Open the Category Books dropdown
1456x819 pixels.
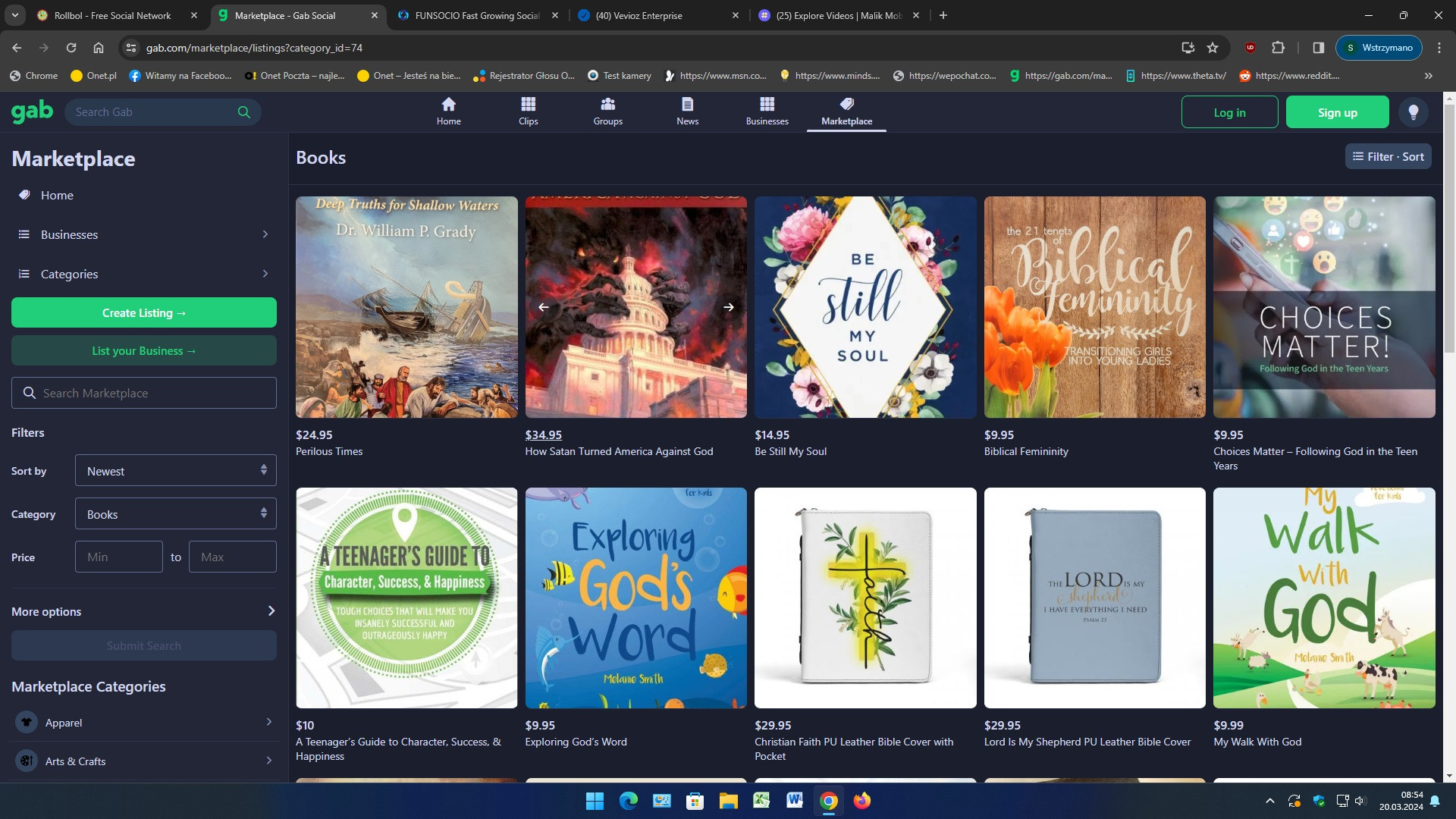point(175,514)
